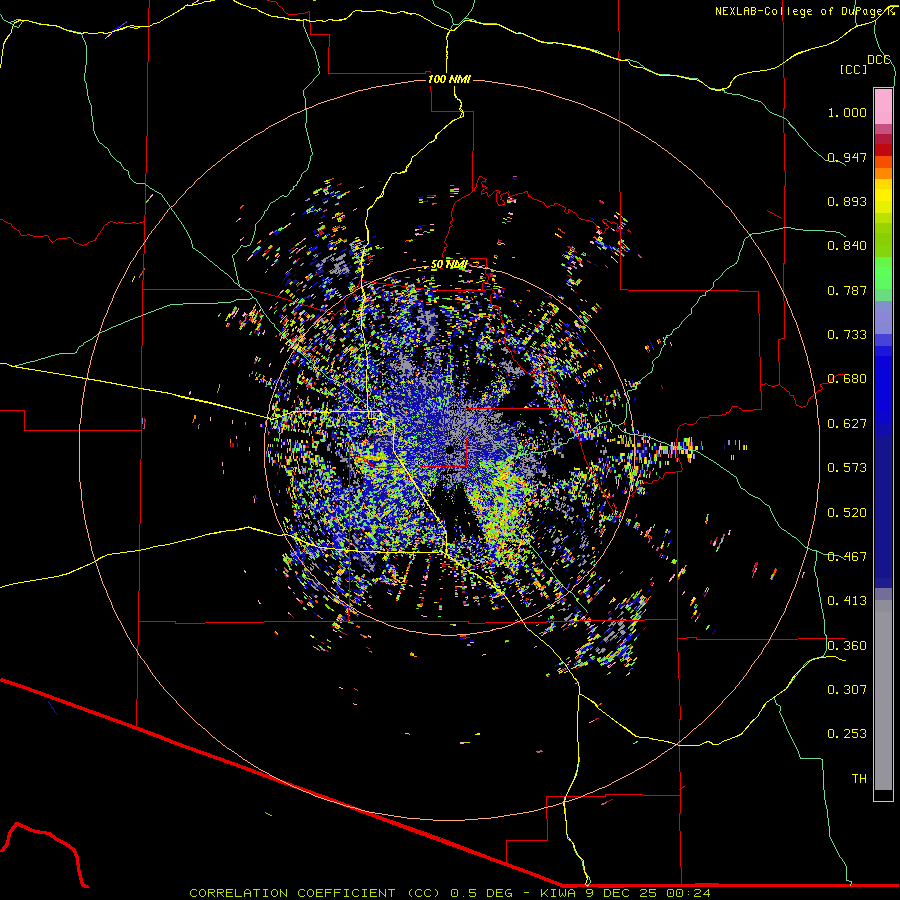Click the 0.947 scale value
Viewport: 900px width, 900px height.
[x=847, y=157]
